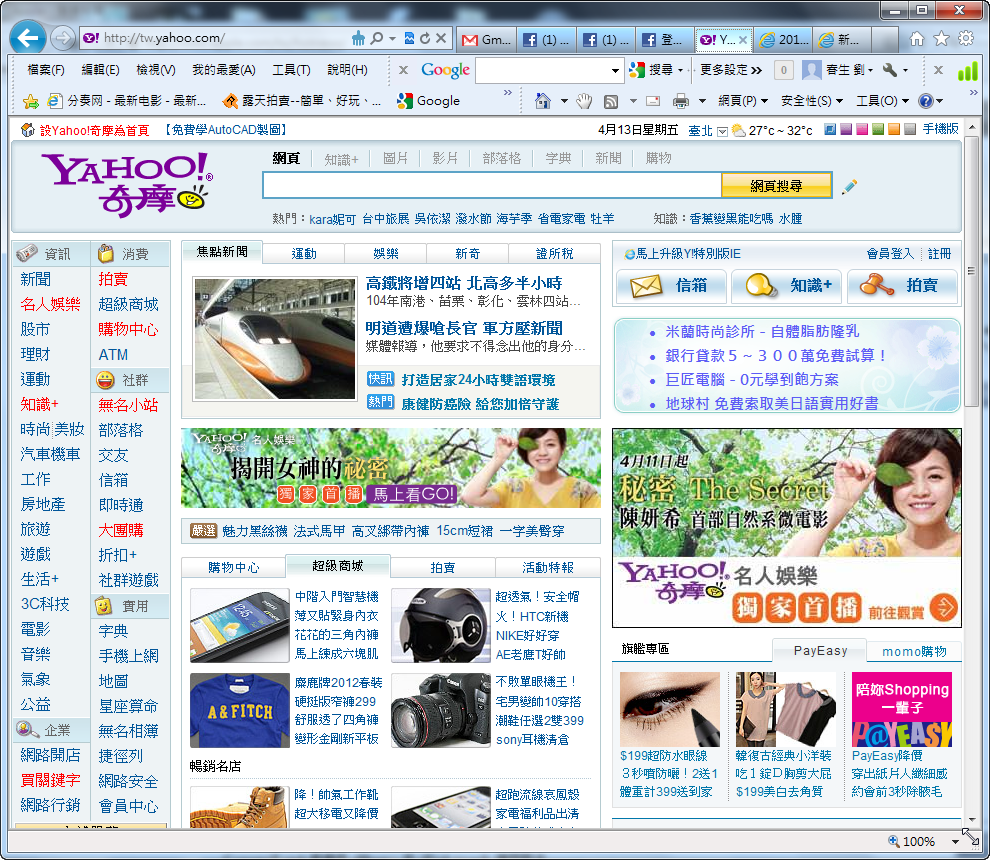This screenshot has width=990, height=860.
Task: Close the Google toolbar with its X
Action: [x=403, y=69]
